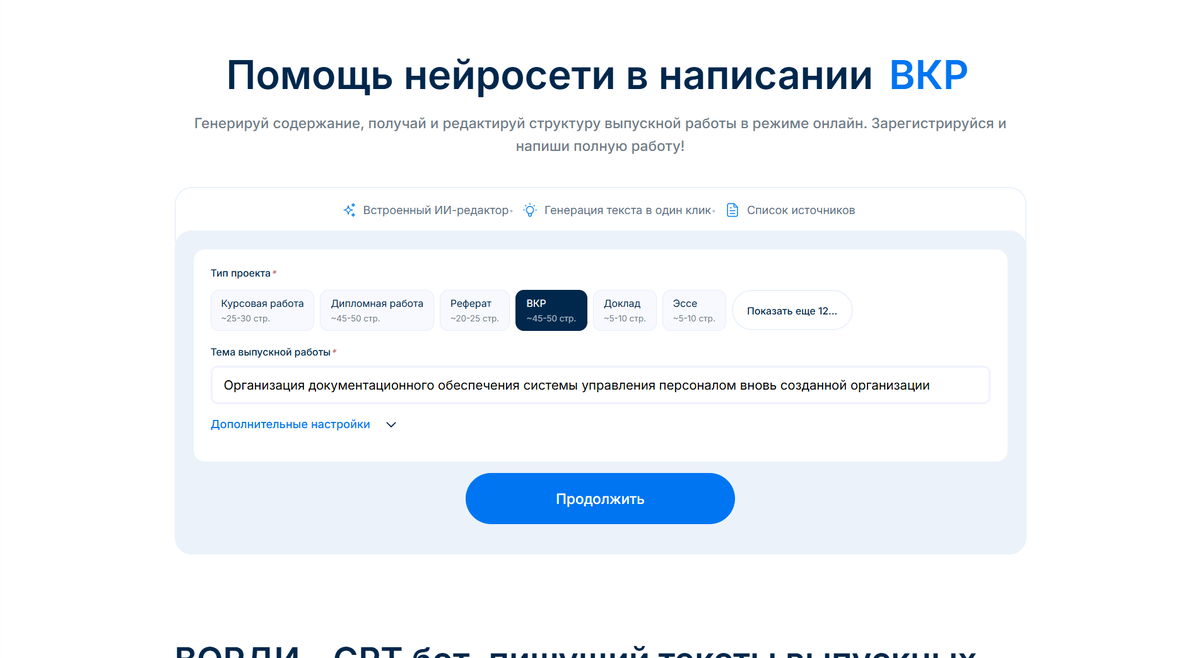Click the topic input field
1200x658 pixels.
tap(600, 385)
